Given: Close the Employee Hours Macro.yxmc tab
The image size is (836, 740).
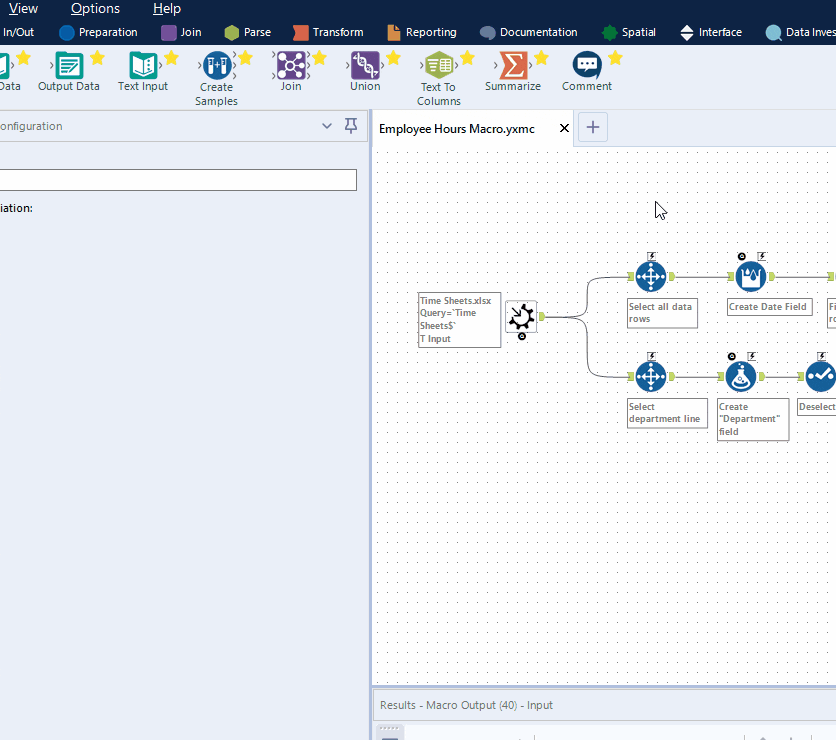Looking at the screenshot, I should coord(564,128).
